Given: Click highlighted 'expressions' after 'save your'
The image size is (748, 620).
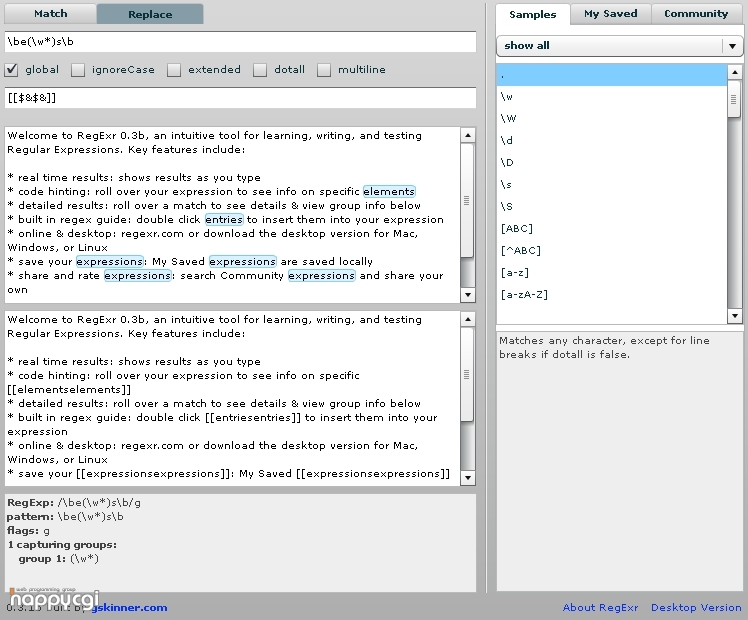Looking at the screenshot, I should click(x=110, y=262).
